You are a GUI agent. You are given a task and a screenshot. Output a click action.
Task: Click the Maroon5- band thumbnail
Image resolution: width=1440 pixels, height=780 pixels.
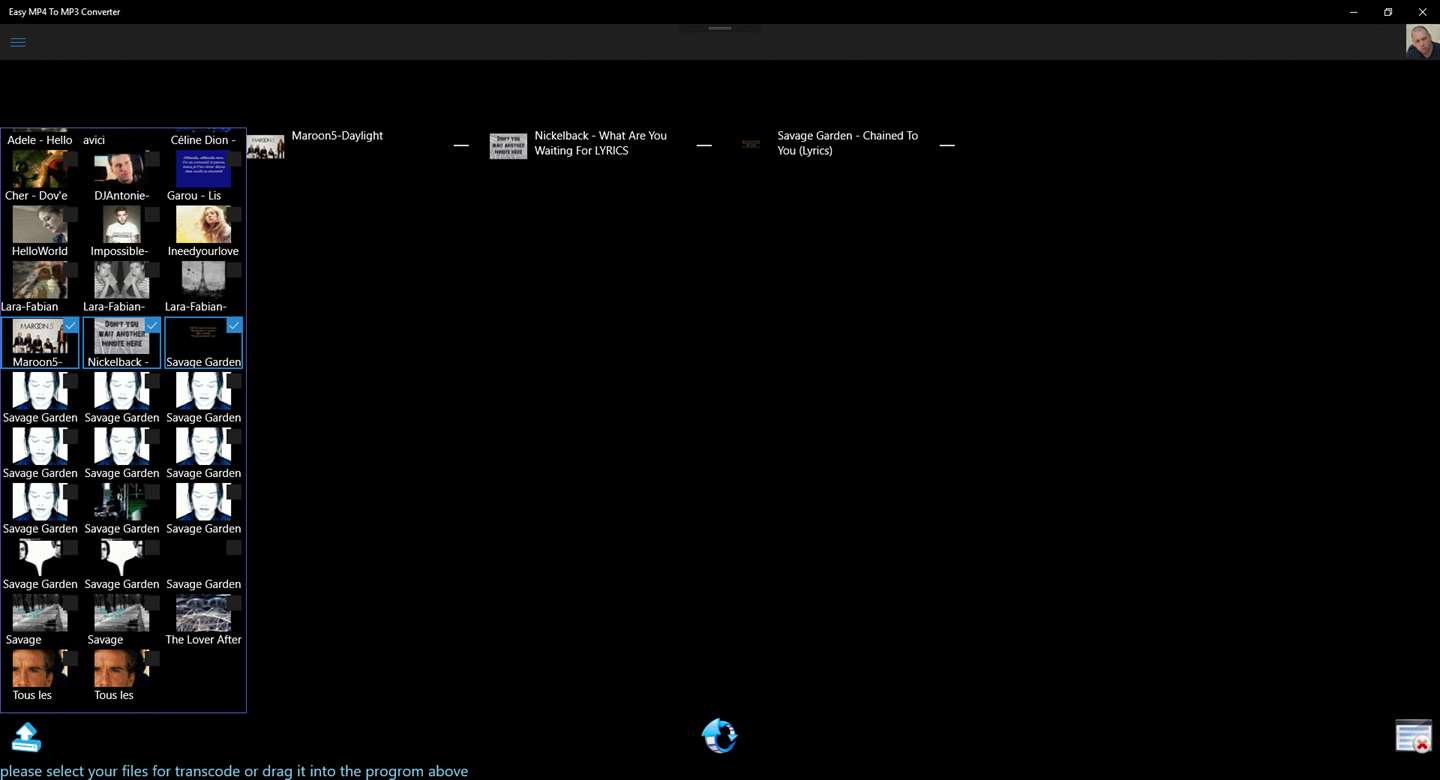click(39, 336)
